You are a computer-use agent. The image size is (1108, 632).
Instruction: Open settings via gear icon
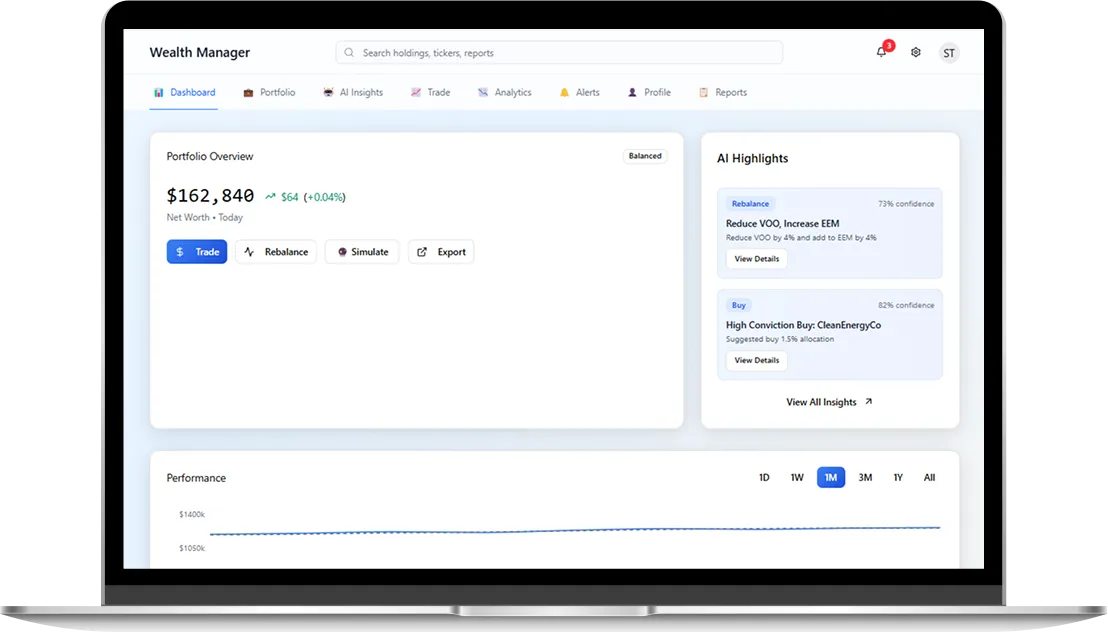pos(916,52)
